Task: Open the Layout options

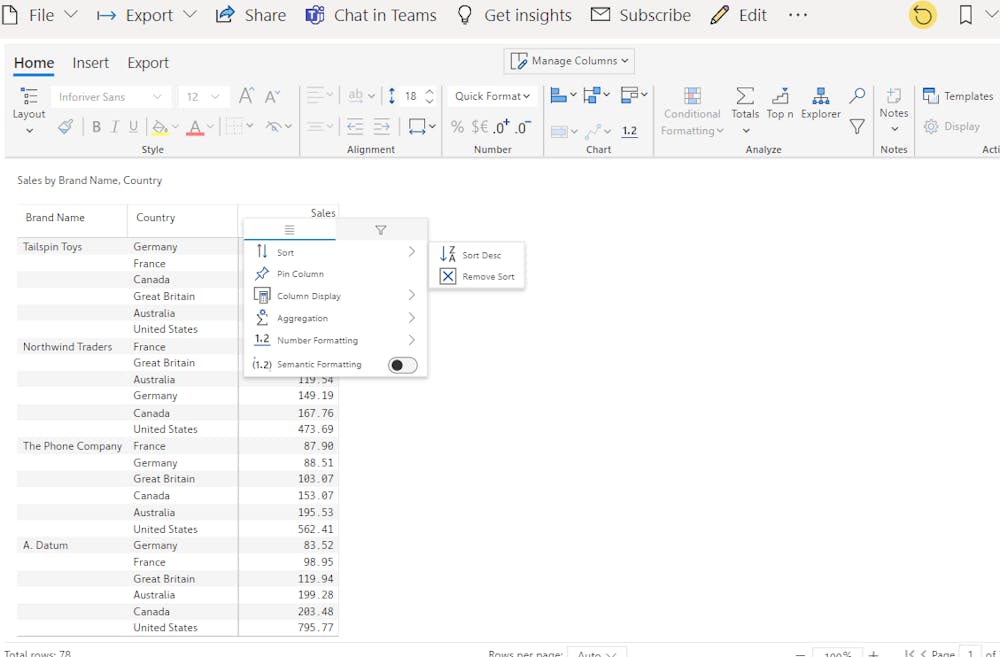Action: pyautogui.click(x=29, y=110)
